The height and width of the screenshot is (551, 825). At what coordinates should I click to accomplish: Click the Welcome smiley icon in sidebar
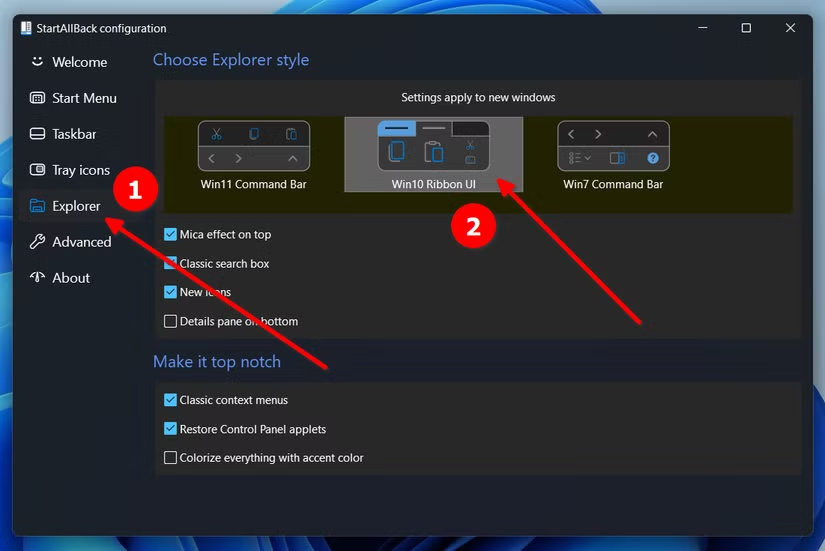tap(37, 62)
